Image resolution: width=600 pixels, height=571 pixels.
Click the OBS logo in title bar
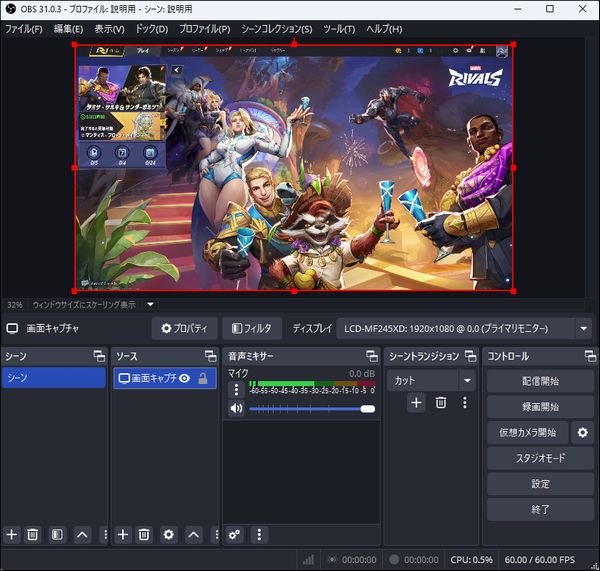click(x=11, y=9)
